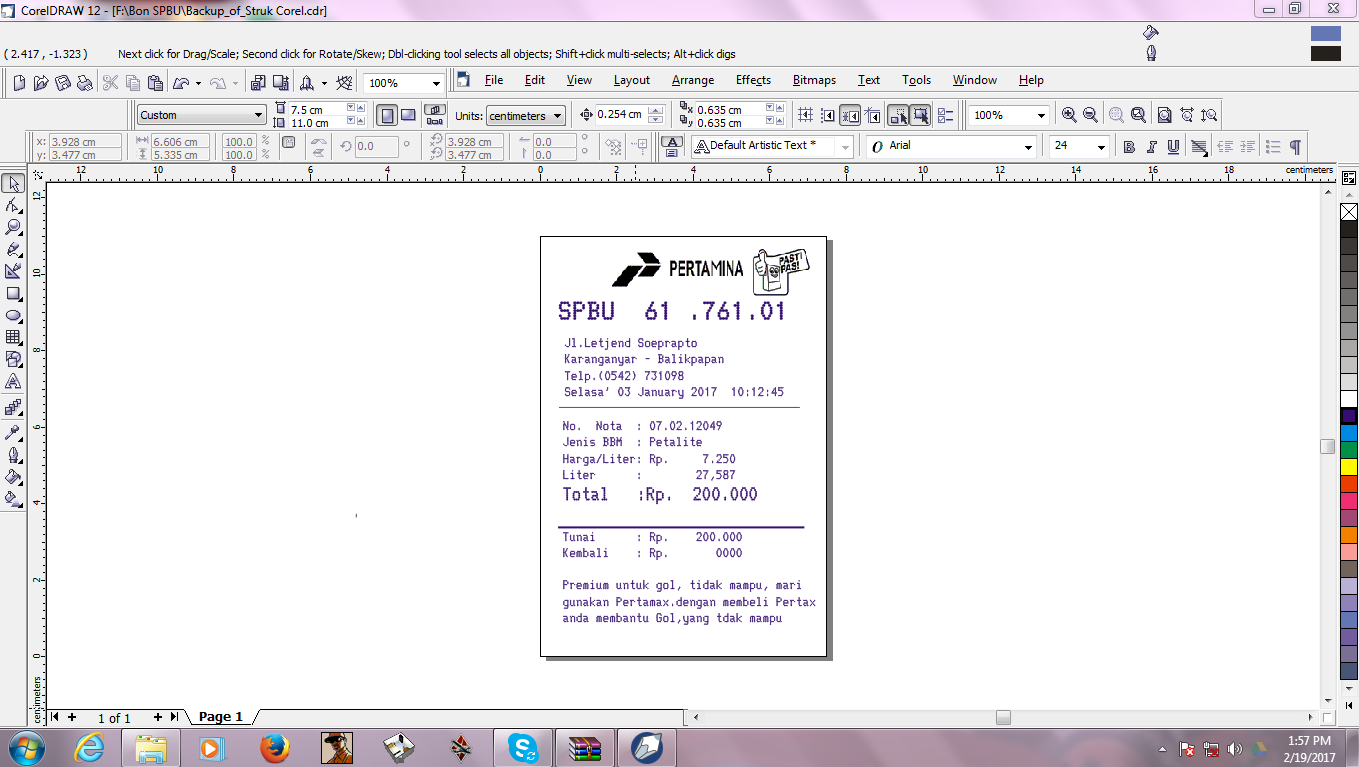Image resolution: width=1359 pixels, height=767 pixels.
Task: Open the Effects menu
Action: click(x=753, y=80)
